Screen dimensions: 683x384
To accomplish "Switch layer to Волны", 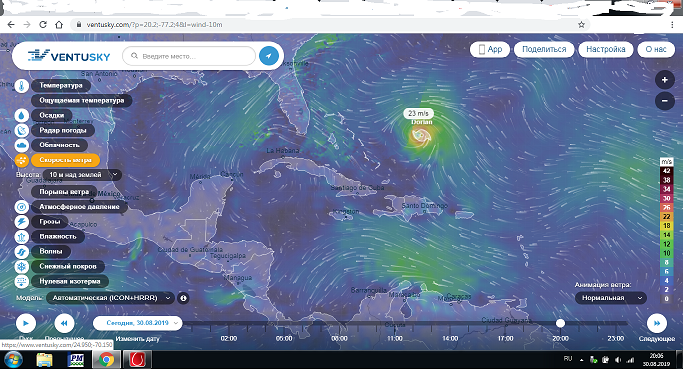I will click(51, 252).
